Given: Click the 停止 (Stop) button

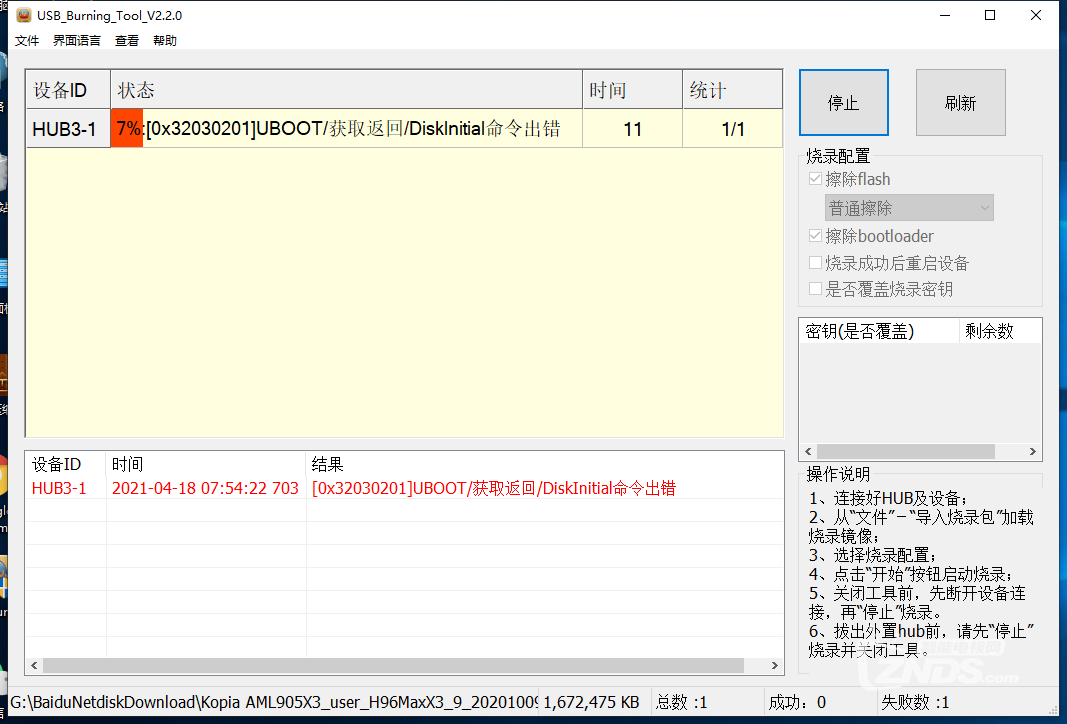Looking at the screenshot, I should (x=843, y=103).
